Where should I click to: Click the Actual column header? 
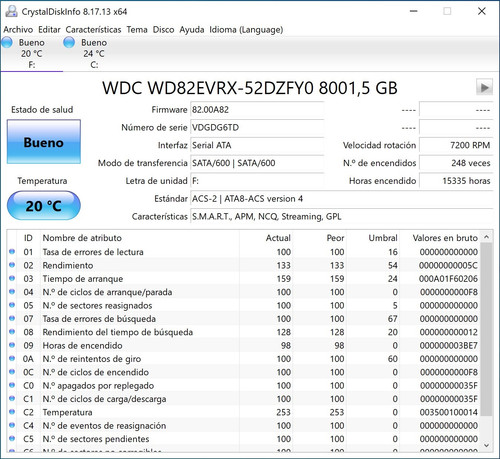click(x=266, y=238)
